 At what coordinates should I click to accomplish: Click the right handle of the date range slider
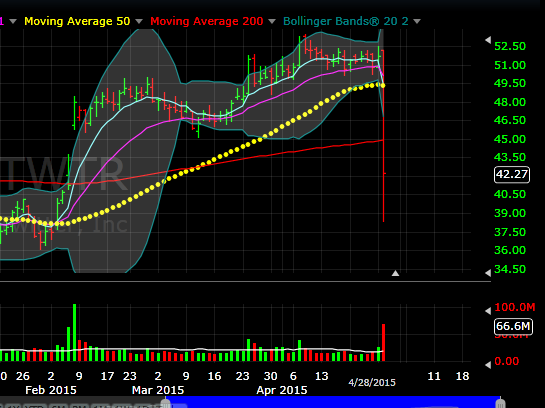tap(500, 403)
